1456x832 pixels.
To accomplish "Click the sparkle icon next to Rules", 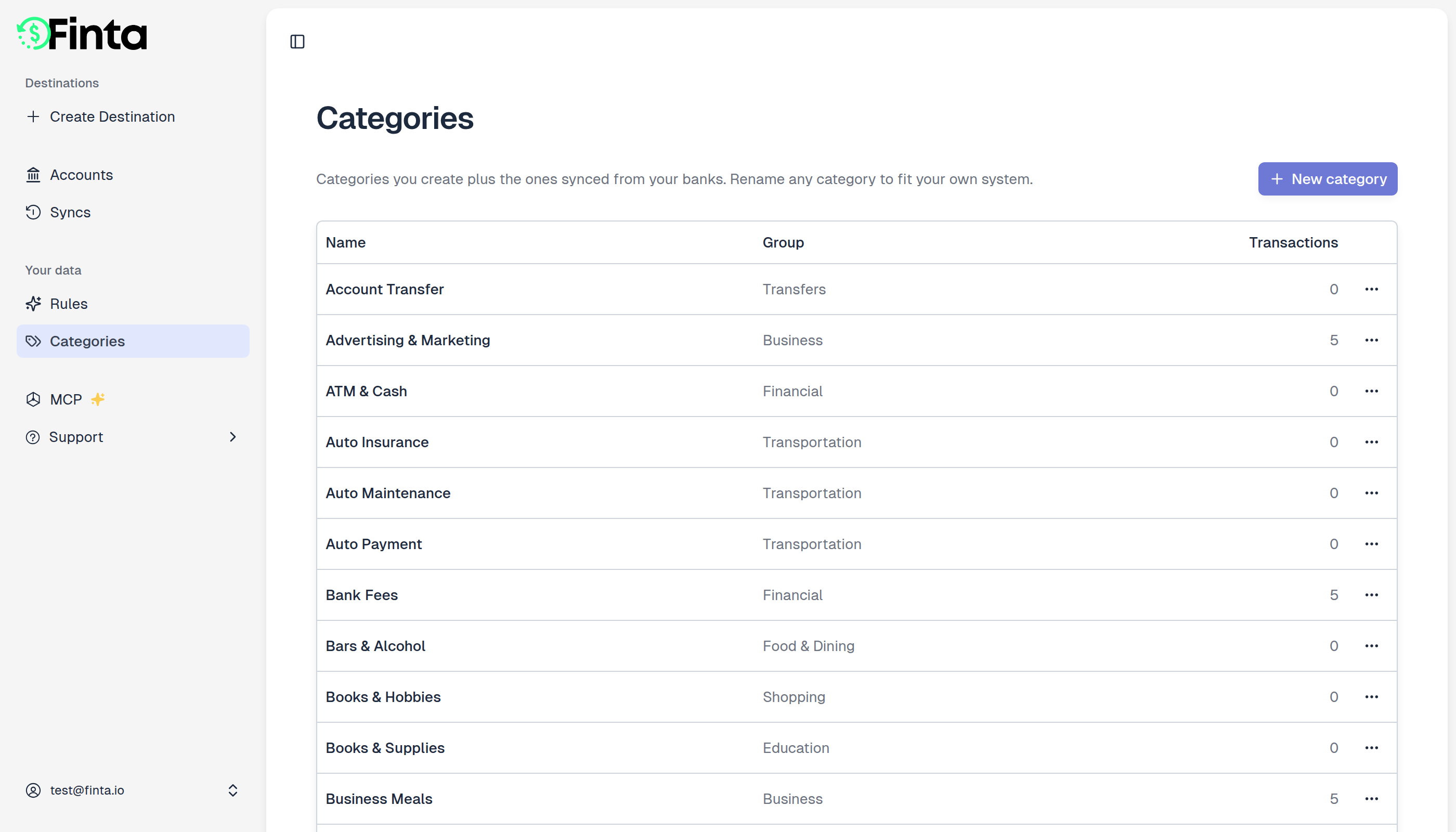I will pos(33,304).
